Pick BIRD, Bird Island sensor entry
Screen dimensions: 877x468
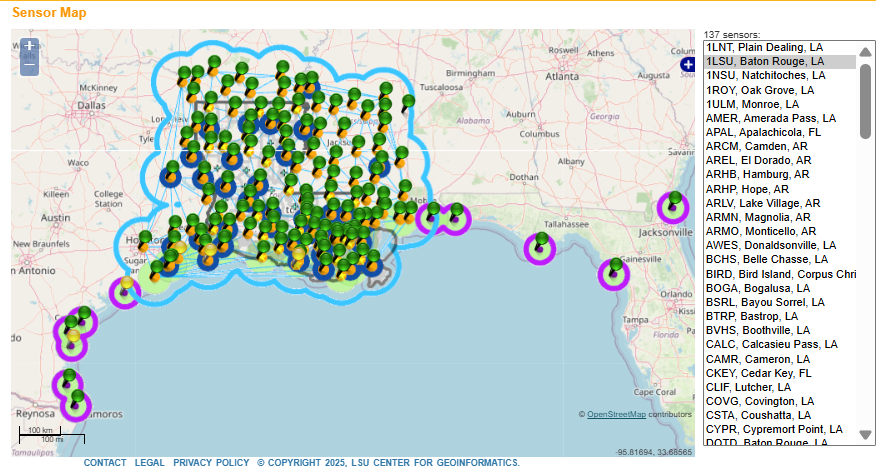click(x=779, y=274)
